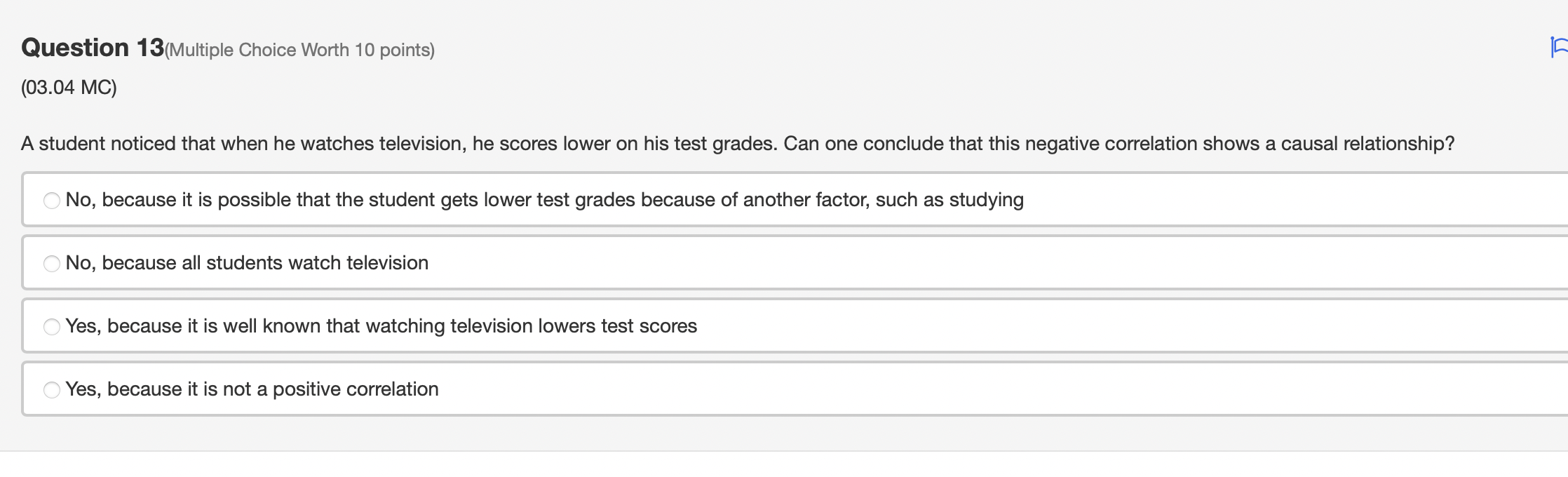The image size is (1568, 477).
Task: Click the word "television" in the second answer
Action: tap(387, 263)
